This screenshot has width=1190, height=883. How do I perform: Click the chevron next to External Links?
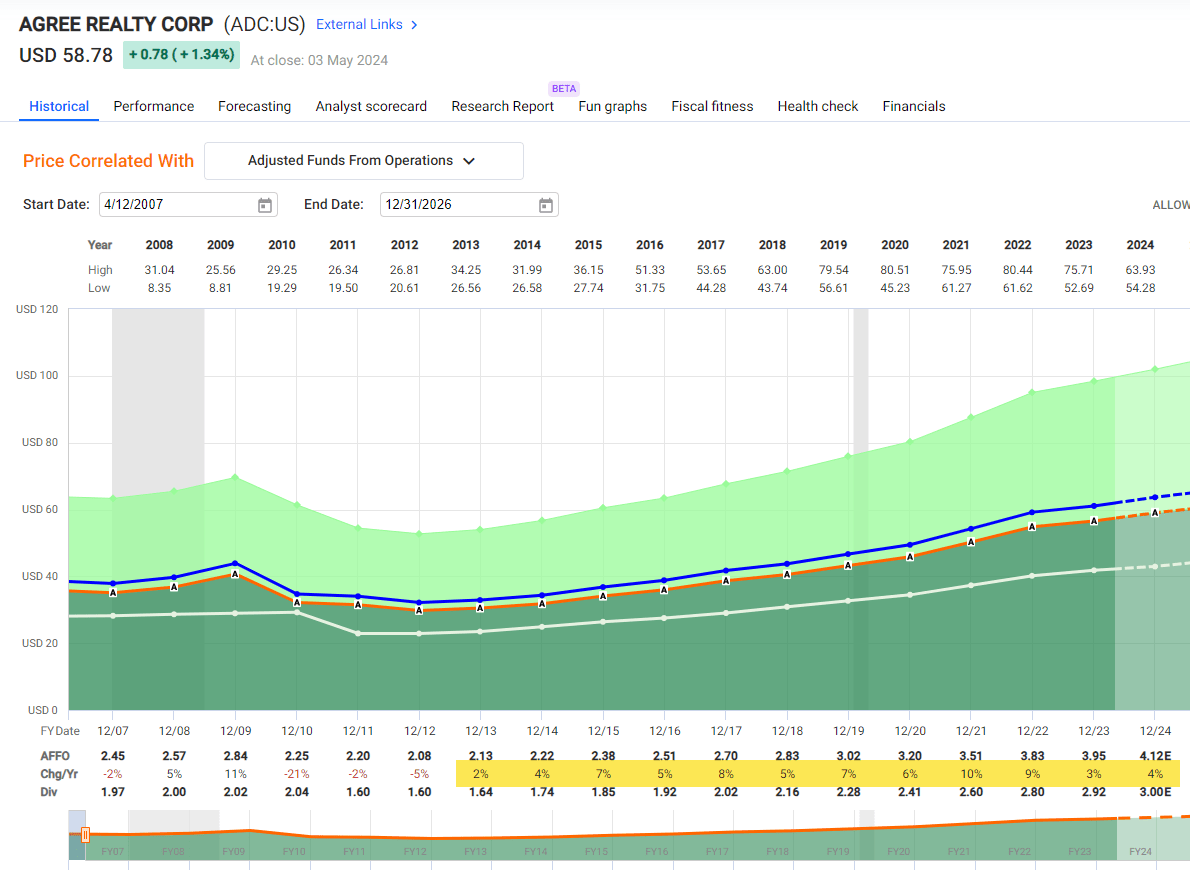(415, 24)
